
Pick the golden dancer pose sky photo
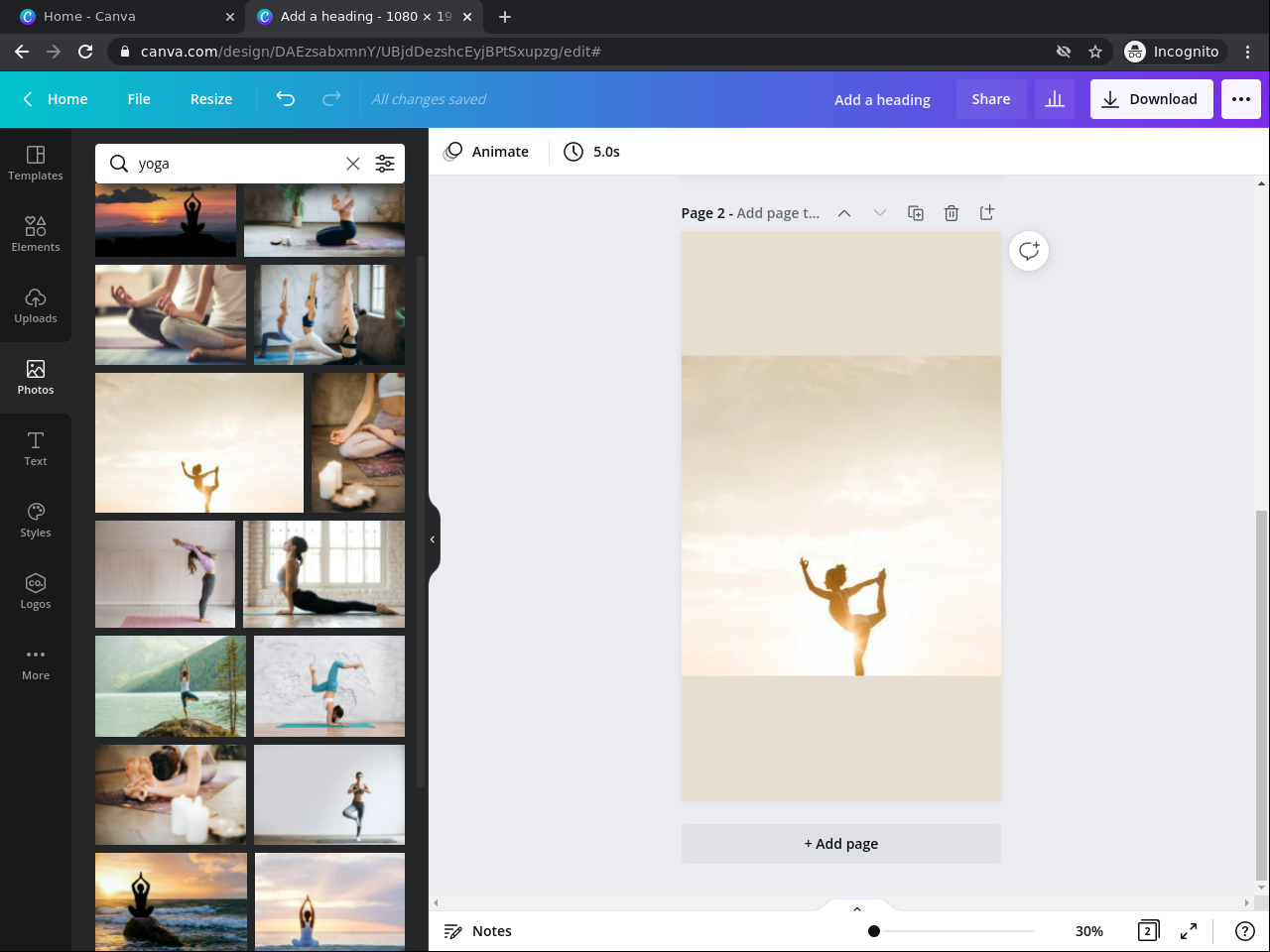click(x=199, y=442)
